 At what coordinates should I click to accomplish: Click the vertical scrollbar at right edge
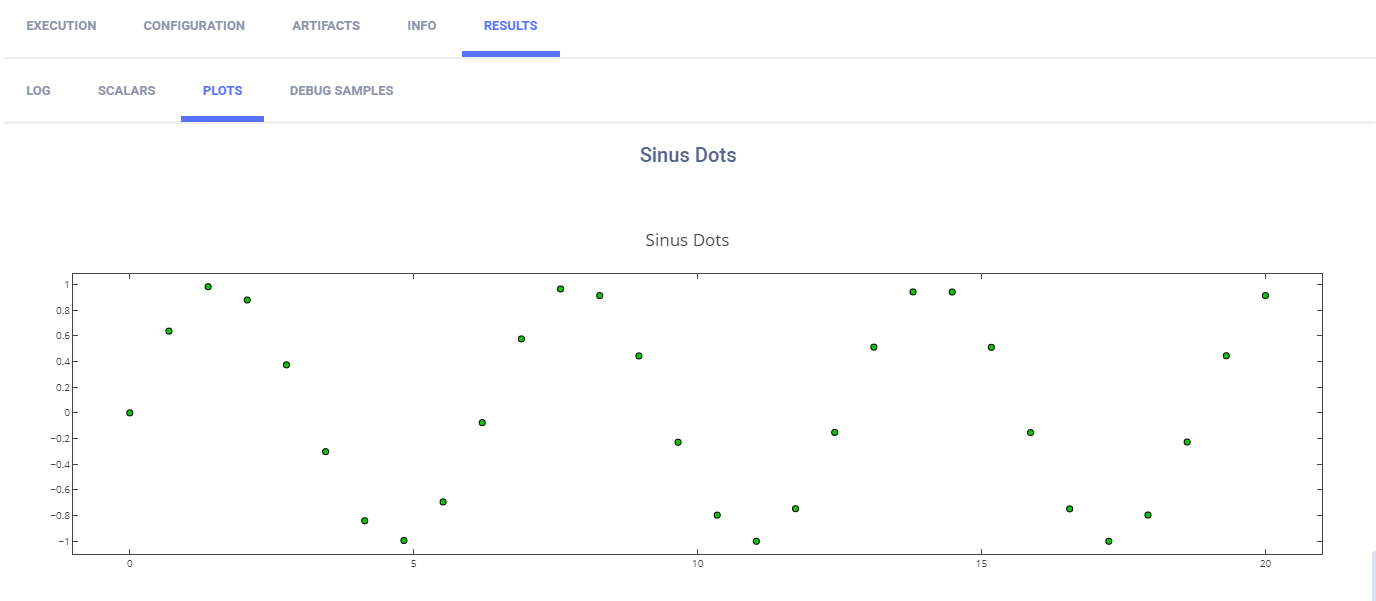pyautogui.click(x=1372, y=575)
